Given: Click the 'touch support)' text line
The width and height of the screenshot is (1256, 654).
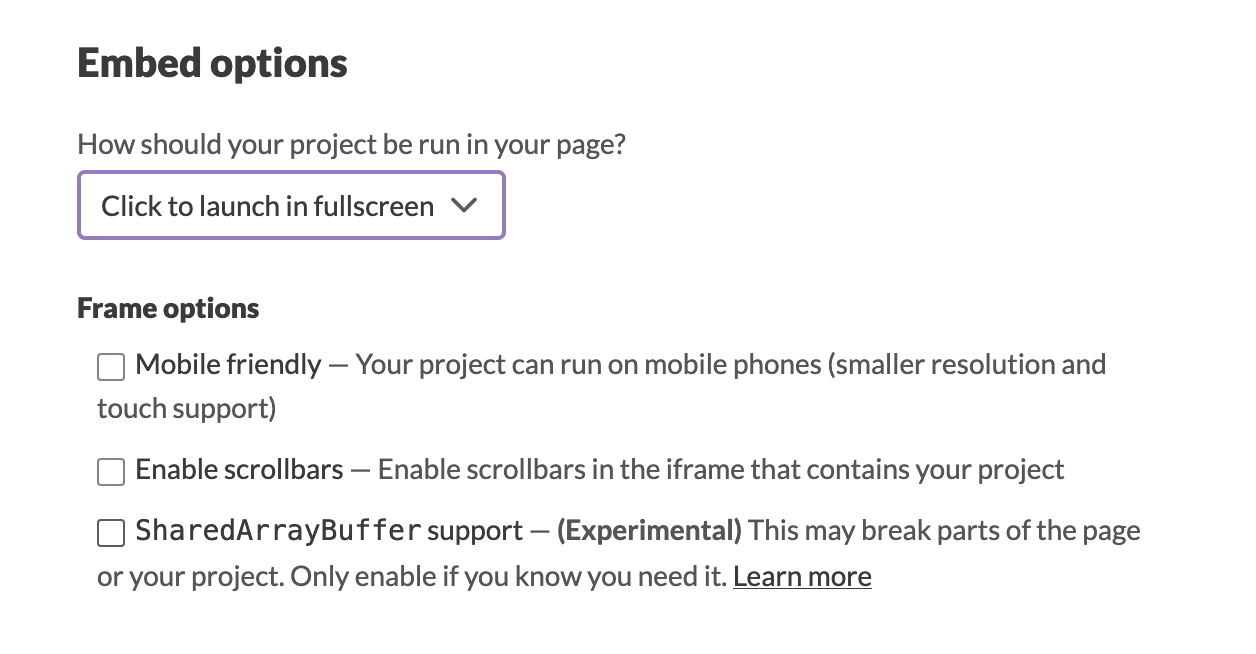Looking at the screenshot, I should pyautogui.click(x=186, y=408).
